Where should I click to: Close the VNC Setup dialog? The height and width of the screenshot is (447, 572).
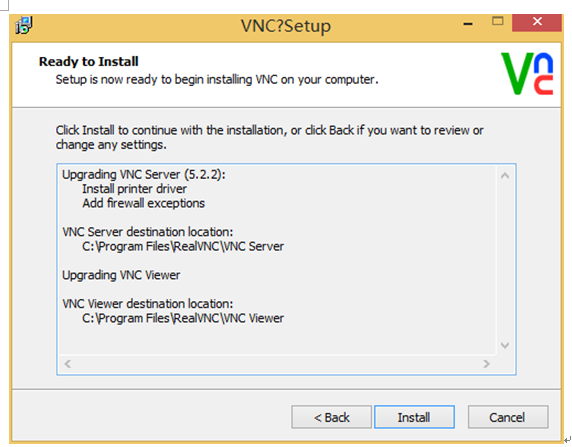[x=537, y=23]
